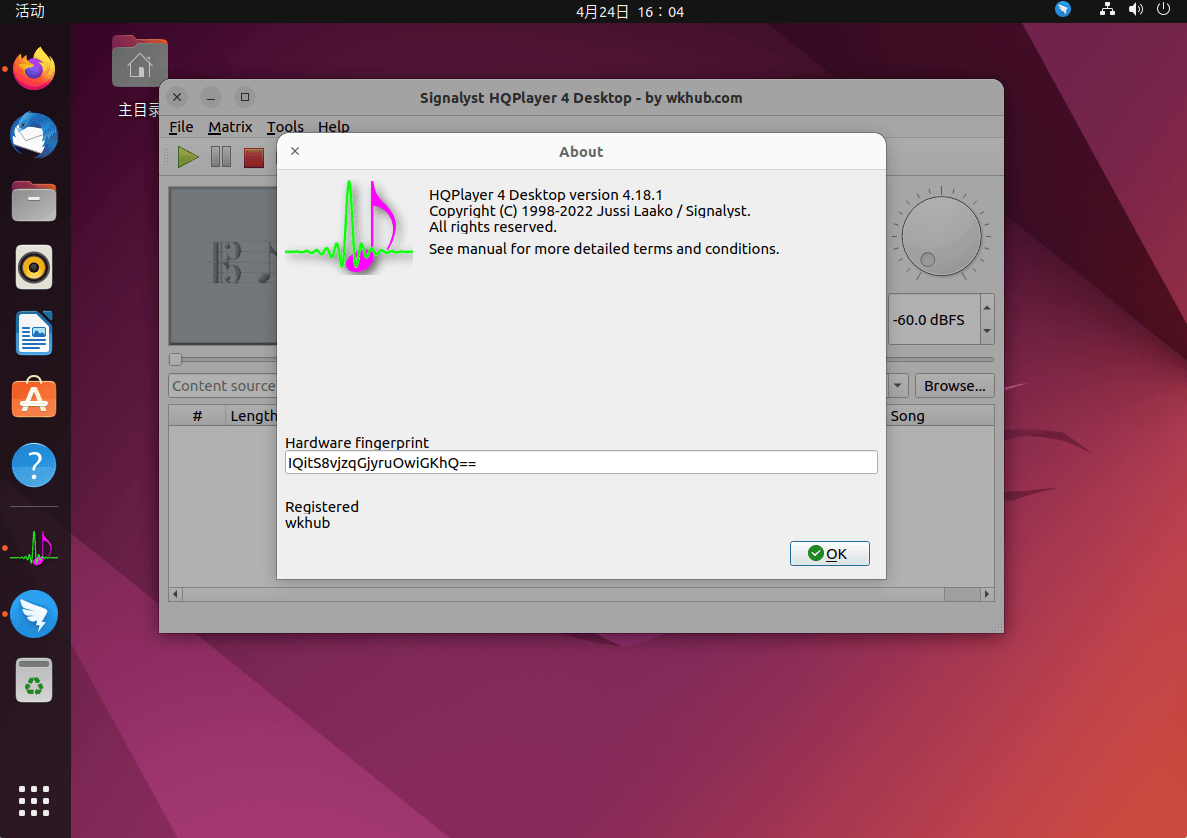1187x838 pixels.
Task: Open Ubuntu Software from the dock
Action: (x=34, y=397)
